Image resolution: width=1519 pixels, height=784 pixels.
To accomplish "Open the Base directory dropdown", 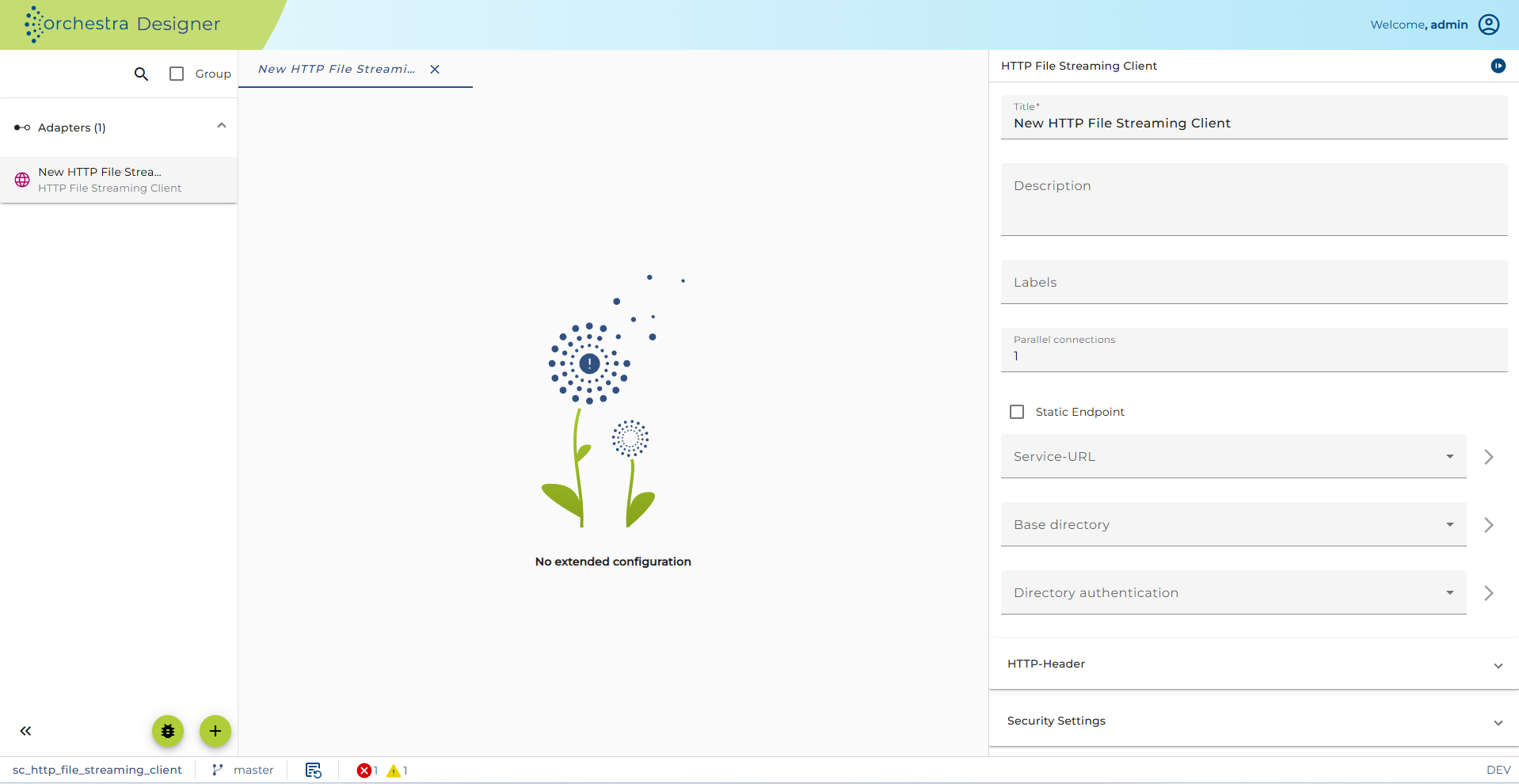I will (1233, 524).
